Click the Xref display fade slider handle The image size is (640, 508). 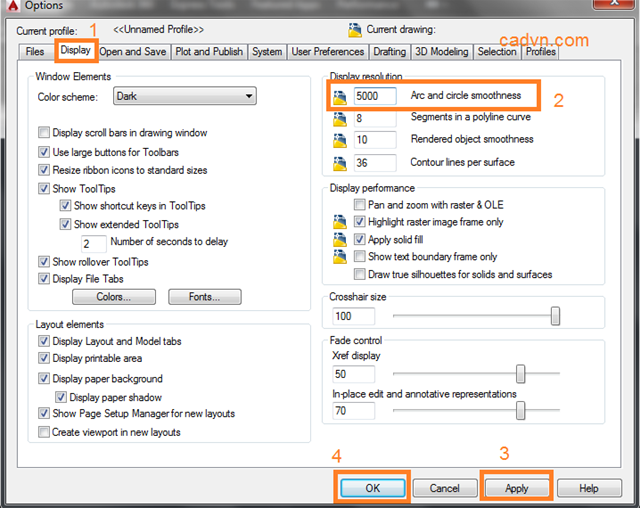(x=520, y=374)
